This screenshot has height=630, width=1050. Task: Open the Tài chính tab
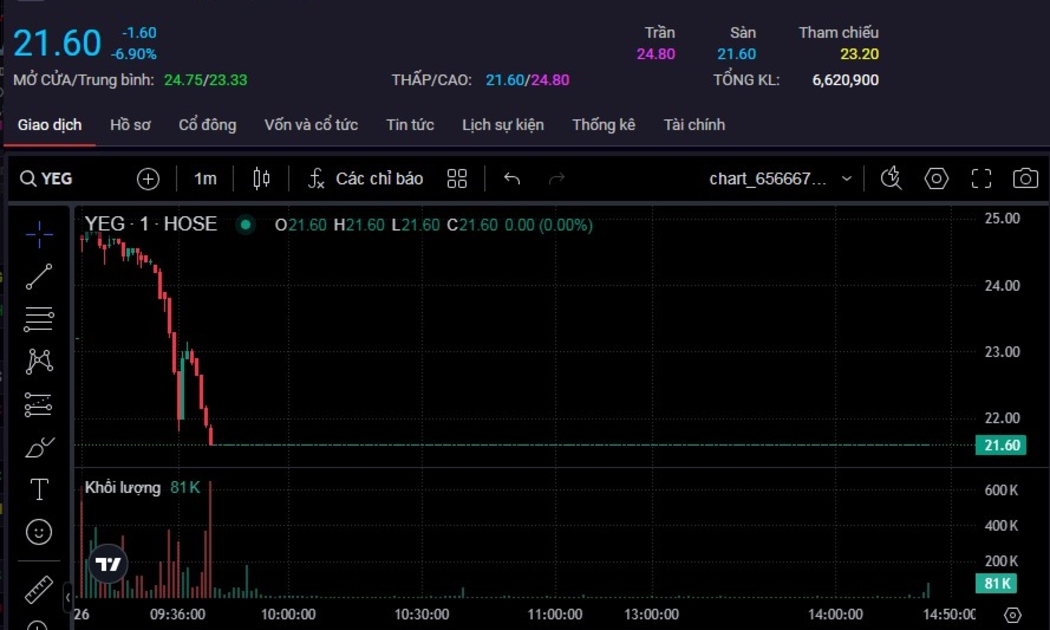coord(694,125)
